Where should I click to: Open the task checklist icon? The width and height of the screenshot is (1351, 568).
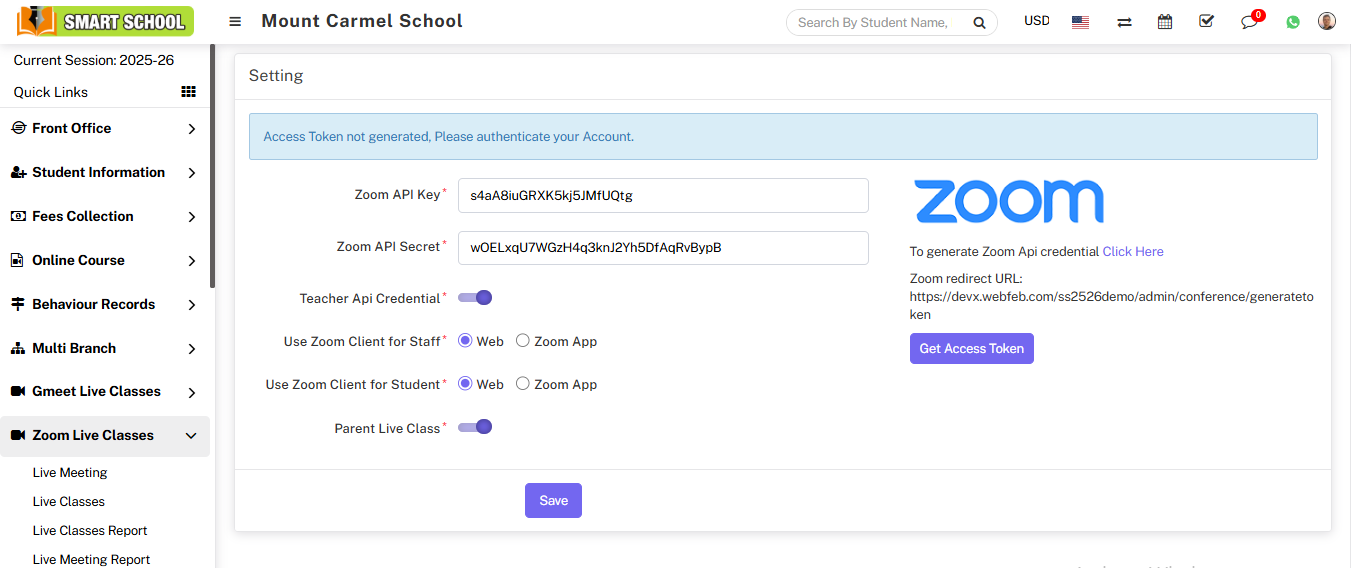1206,21
